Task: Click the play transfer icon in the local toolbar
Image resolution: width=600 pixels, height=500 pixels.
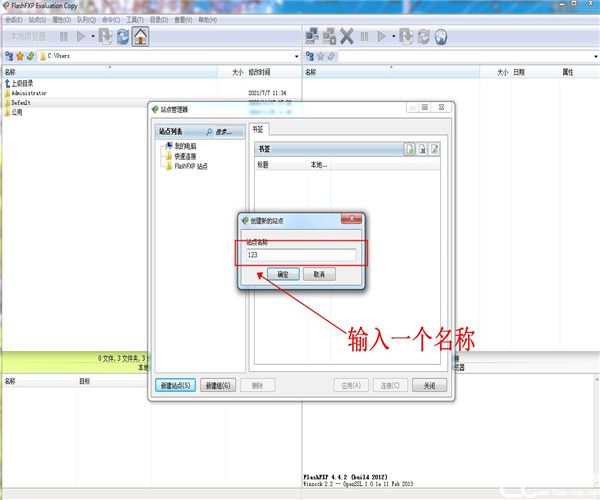Action: (81, 37)
